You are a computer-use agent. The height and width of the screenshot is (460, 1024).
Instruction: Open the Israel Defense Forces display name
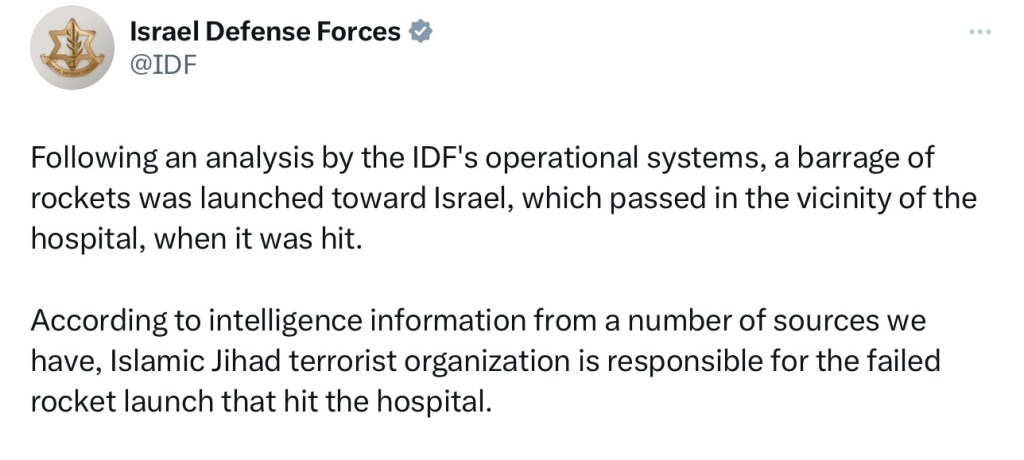pyautogui.click(x=265, y=32)
